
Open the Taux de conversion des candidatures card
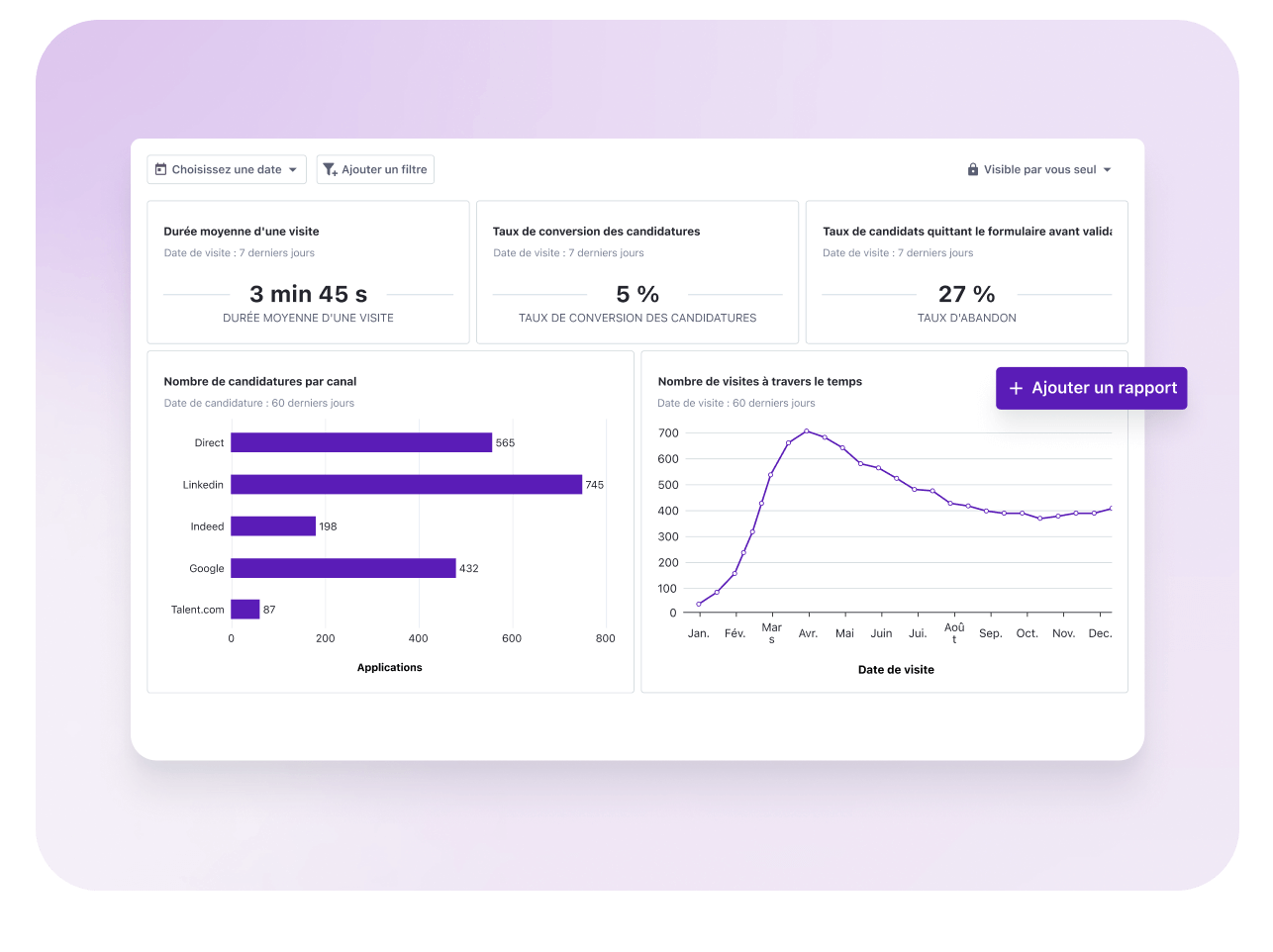[x=636, y=272]
